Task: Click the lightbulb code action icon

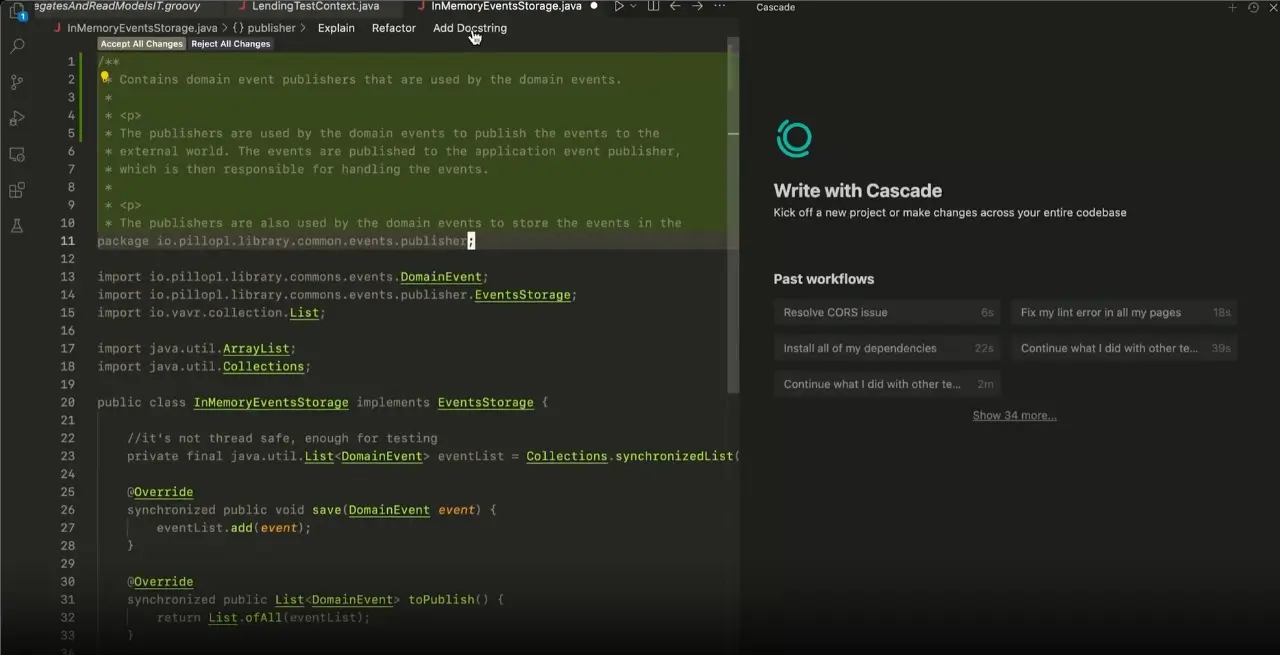Action: point(105,76)
